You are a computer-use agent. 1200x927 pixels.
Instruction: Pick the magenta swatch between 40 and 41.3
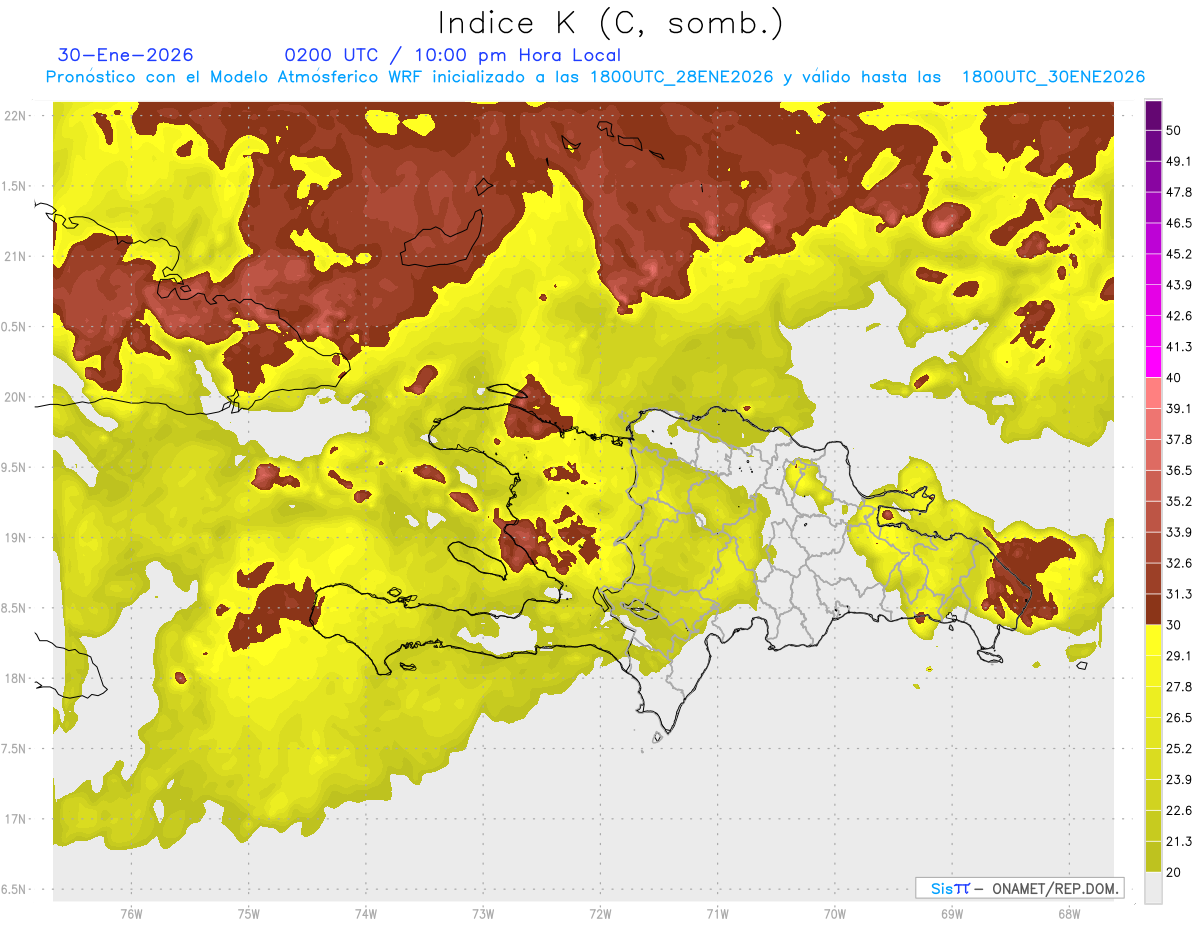(1153, 363)
